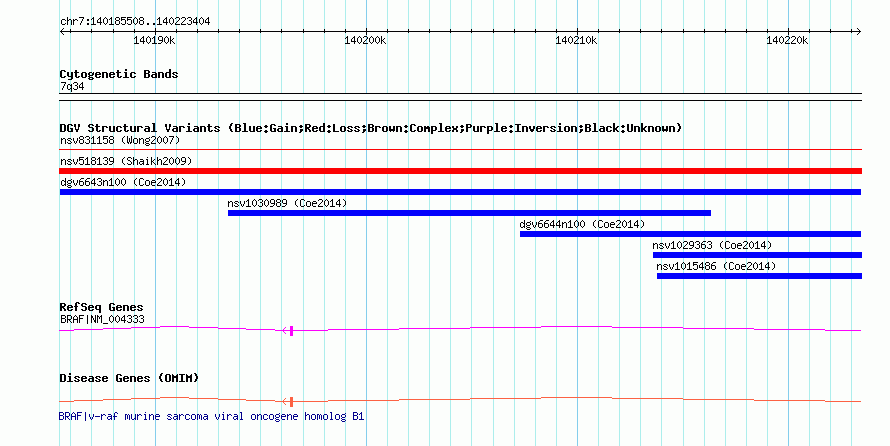The height and width of the screenshot is (446, 890).
Task: Click the RefSeq Genes track title
Action: click(x=101, y=307)
